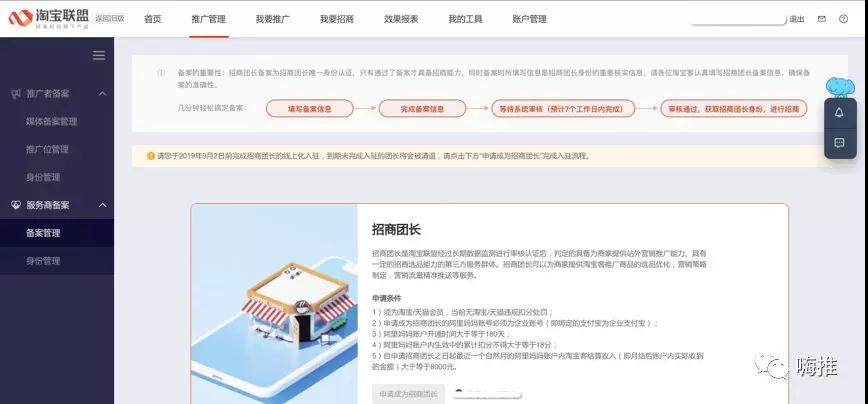The image size is (868, 404).
Task: Click the 申请条件 label
Action: tap(386, 298)
